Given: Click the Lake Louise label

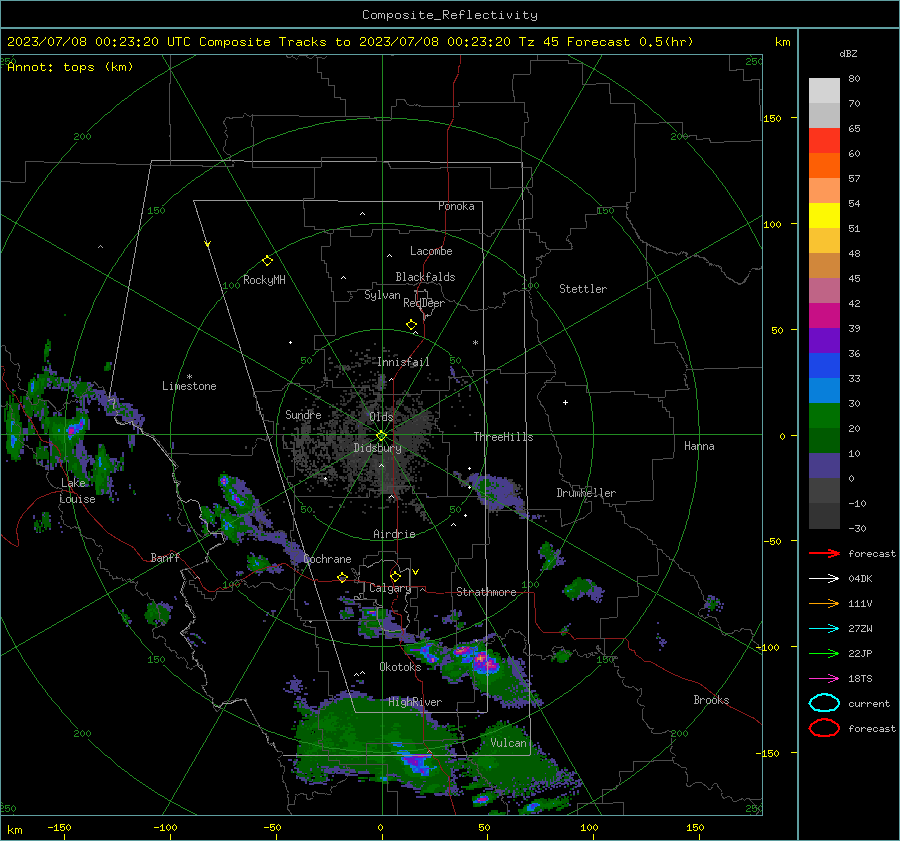Looking at the screenshot, I should point(77,491).
